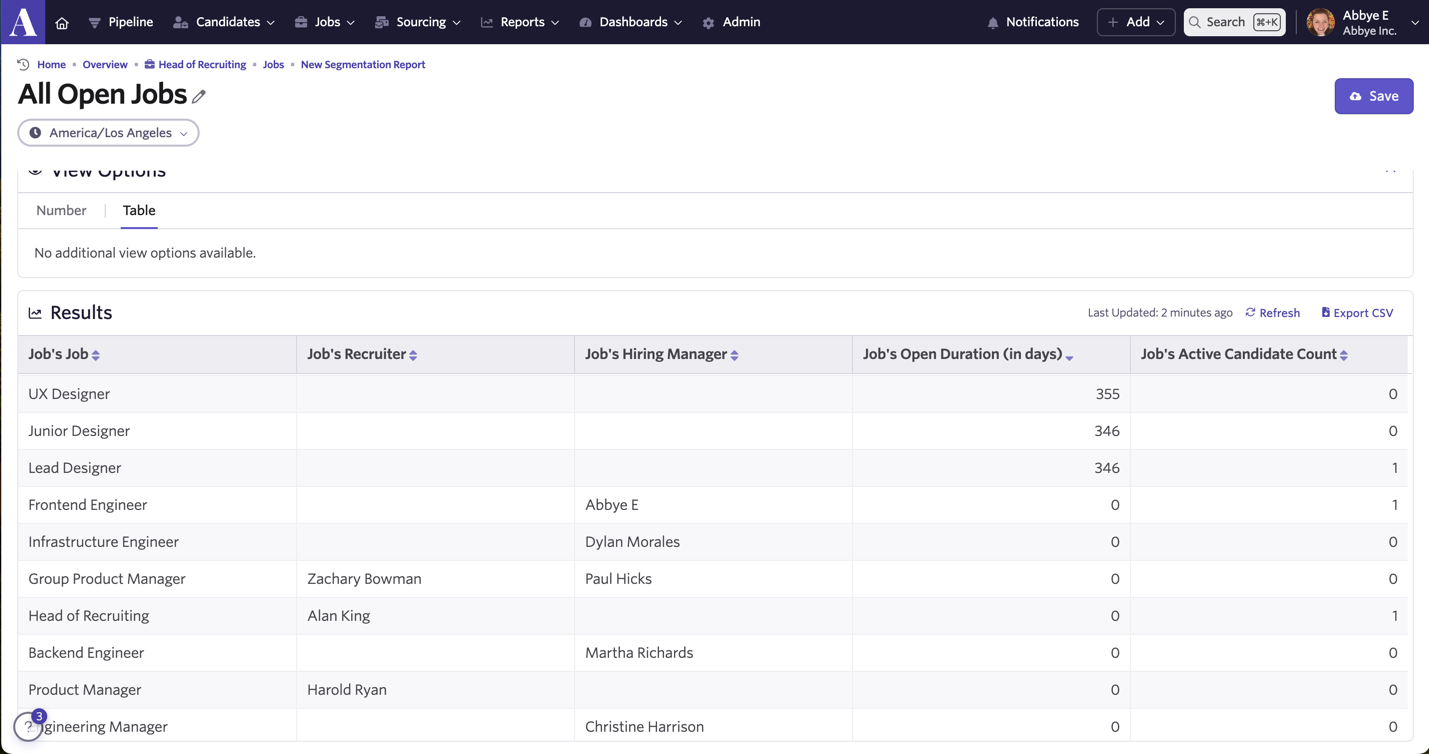Expand the Candidates dropdown menu
The height and width of the screenshot is (754, 1429).
(x=224, y=22)
